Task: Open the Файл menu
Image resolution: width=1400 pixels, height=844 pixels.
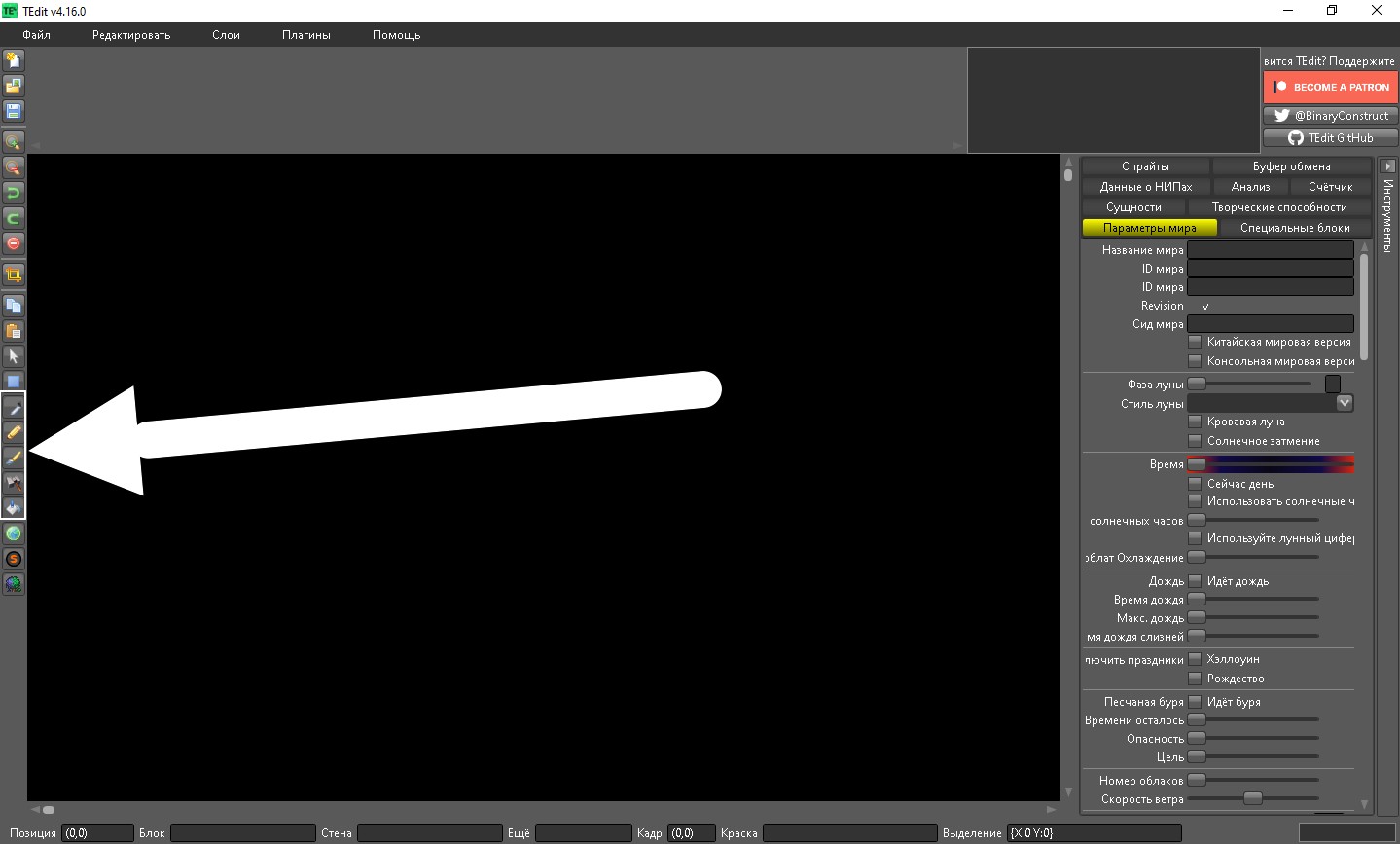Action: click(36, 35)
